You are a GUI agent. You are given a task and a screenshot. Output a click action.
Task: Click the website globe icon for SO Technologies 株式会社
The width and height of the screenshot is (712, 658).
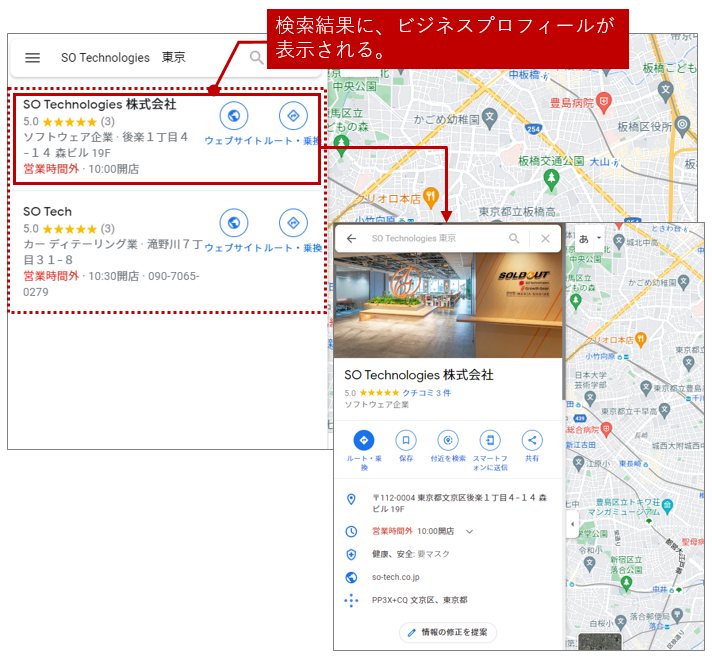pyautogui.click(x=233, y=116)
